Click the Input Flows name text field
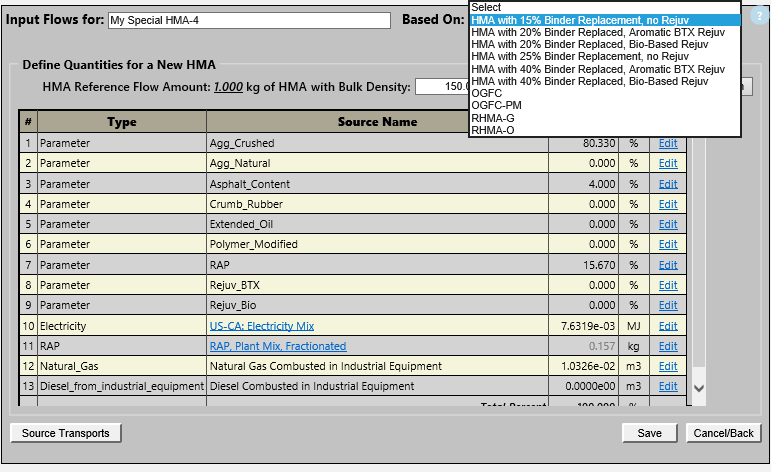The height and width of the screenshot is (472, 771). [248, 20]
